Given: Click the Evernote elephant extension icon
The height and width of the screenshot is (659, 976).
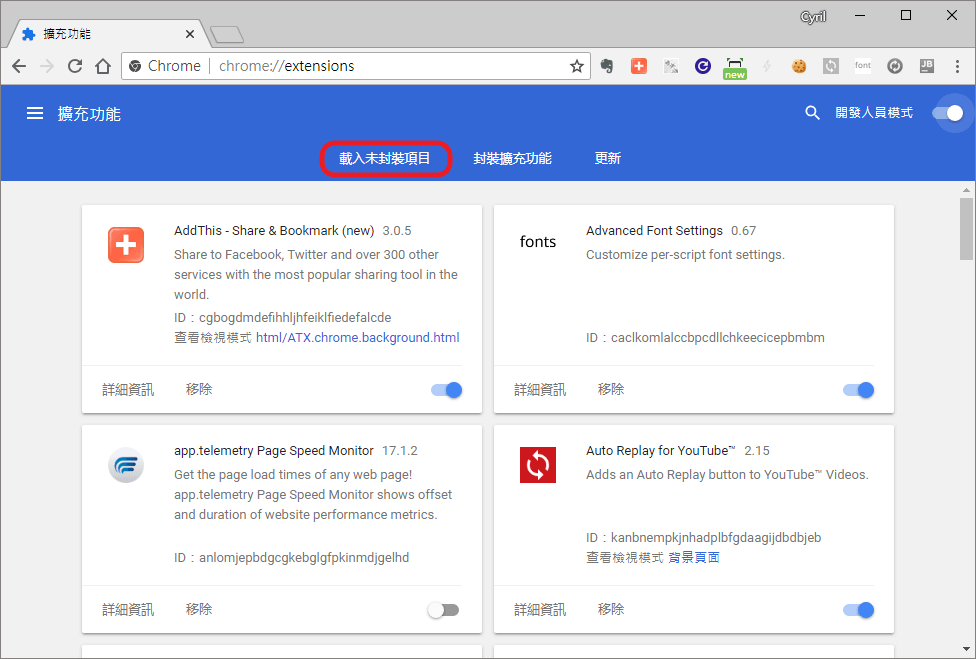Looking at the screenshot, I should pyautogui.click(x=607, y=66).
